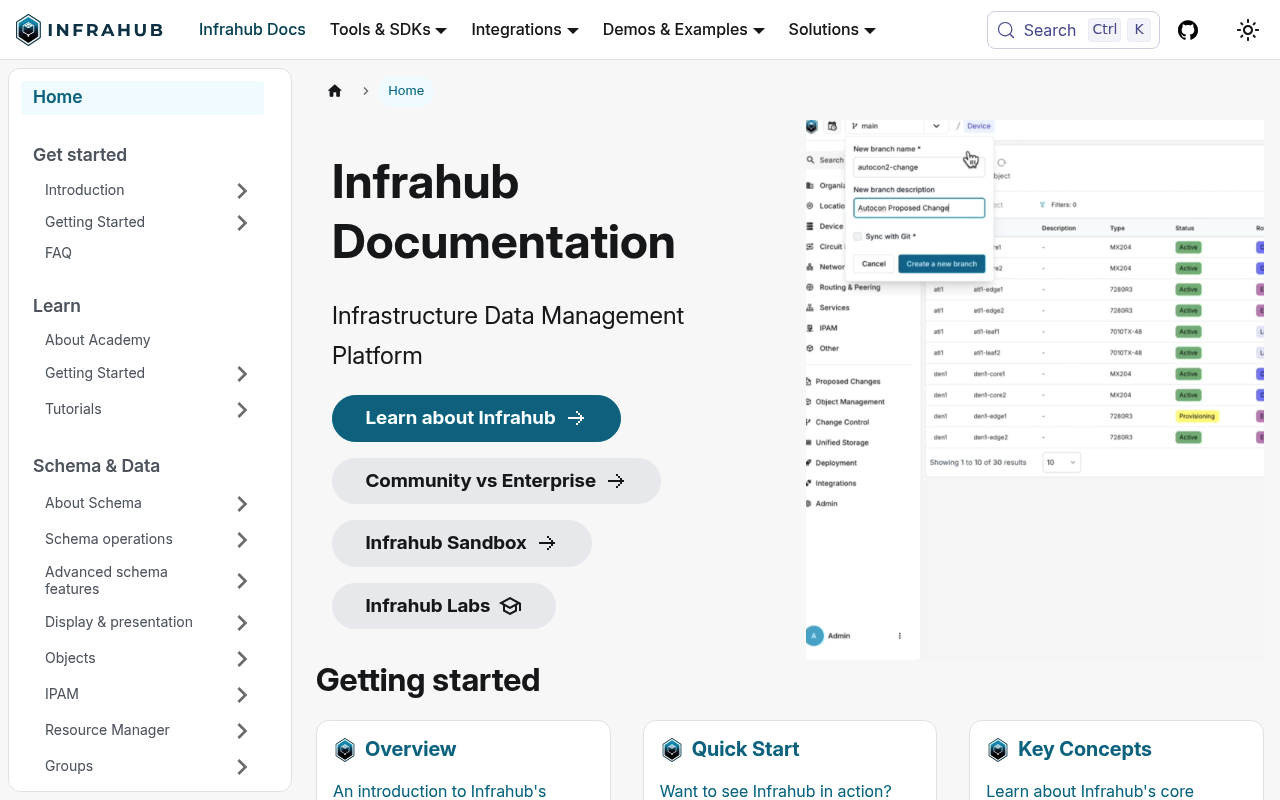
Task: Open the Groups sidebar link
Action: (x=69, y=766)
